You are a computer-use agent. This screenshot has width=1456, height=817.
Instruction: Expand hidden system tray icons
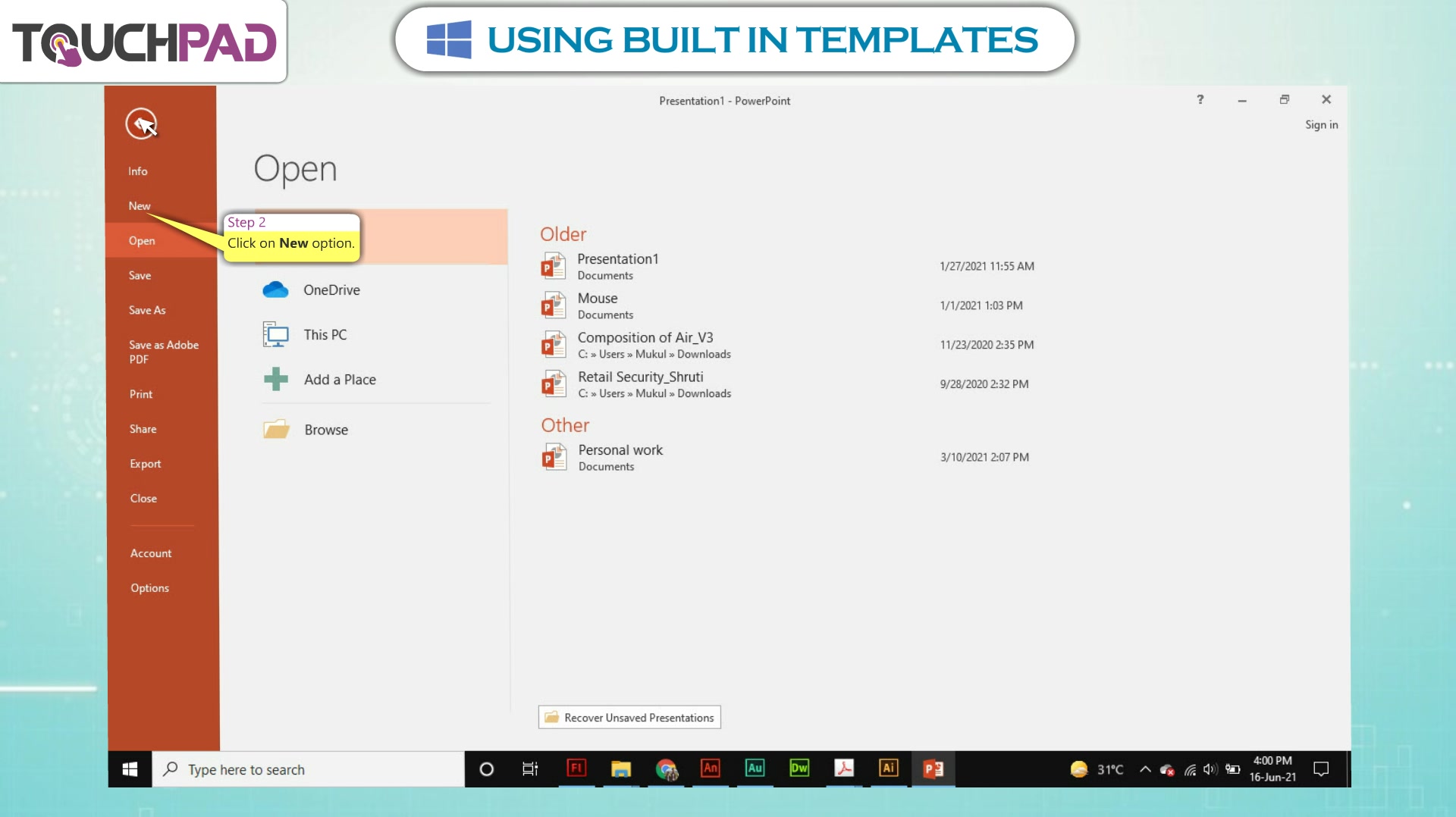tap(1145, 769)
